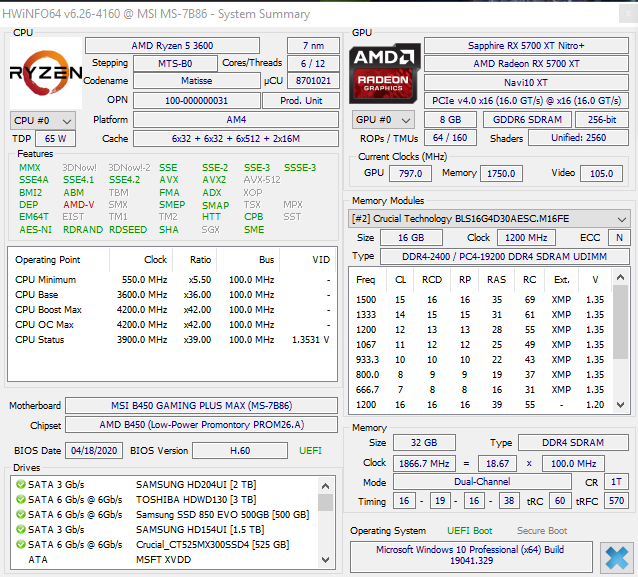Image resolution: width=638 pixels, height=577 pixels.
Task: Click the MTS-B0 stepping value
Action: [x=175, y=63]
